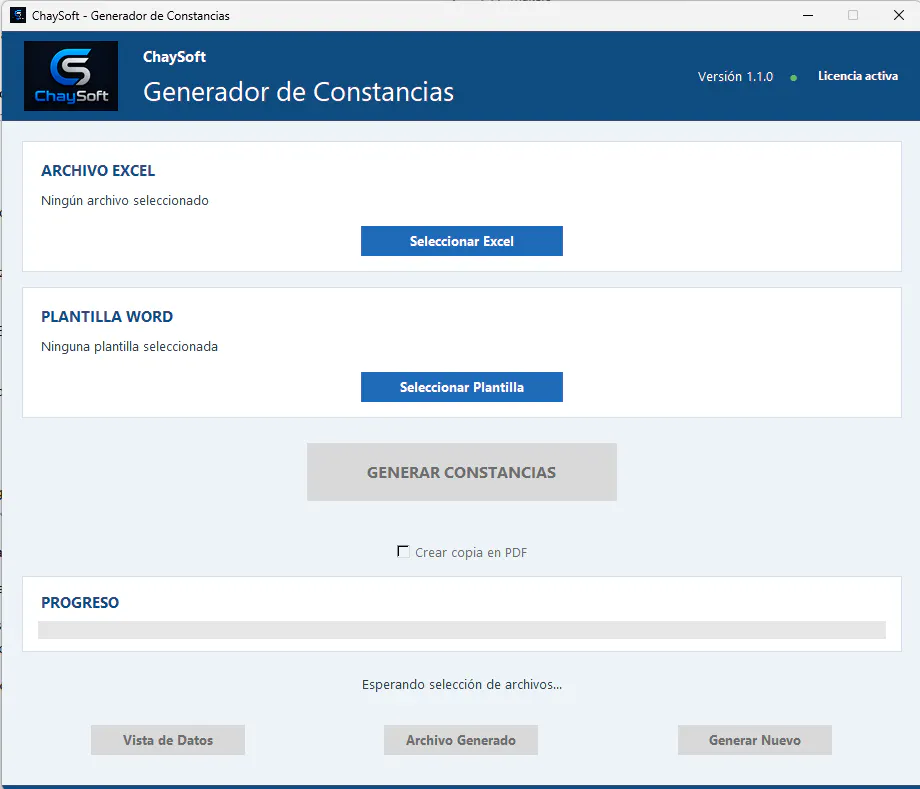Screen dimensions: 920x789
Task: Click the Generador de Constancias title
Action: click(x=299, y=92)
